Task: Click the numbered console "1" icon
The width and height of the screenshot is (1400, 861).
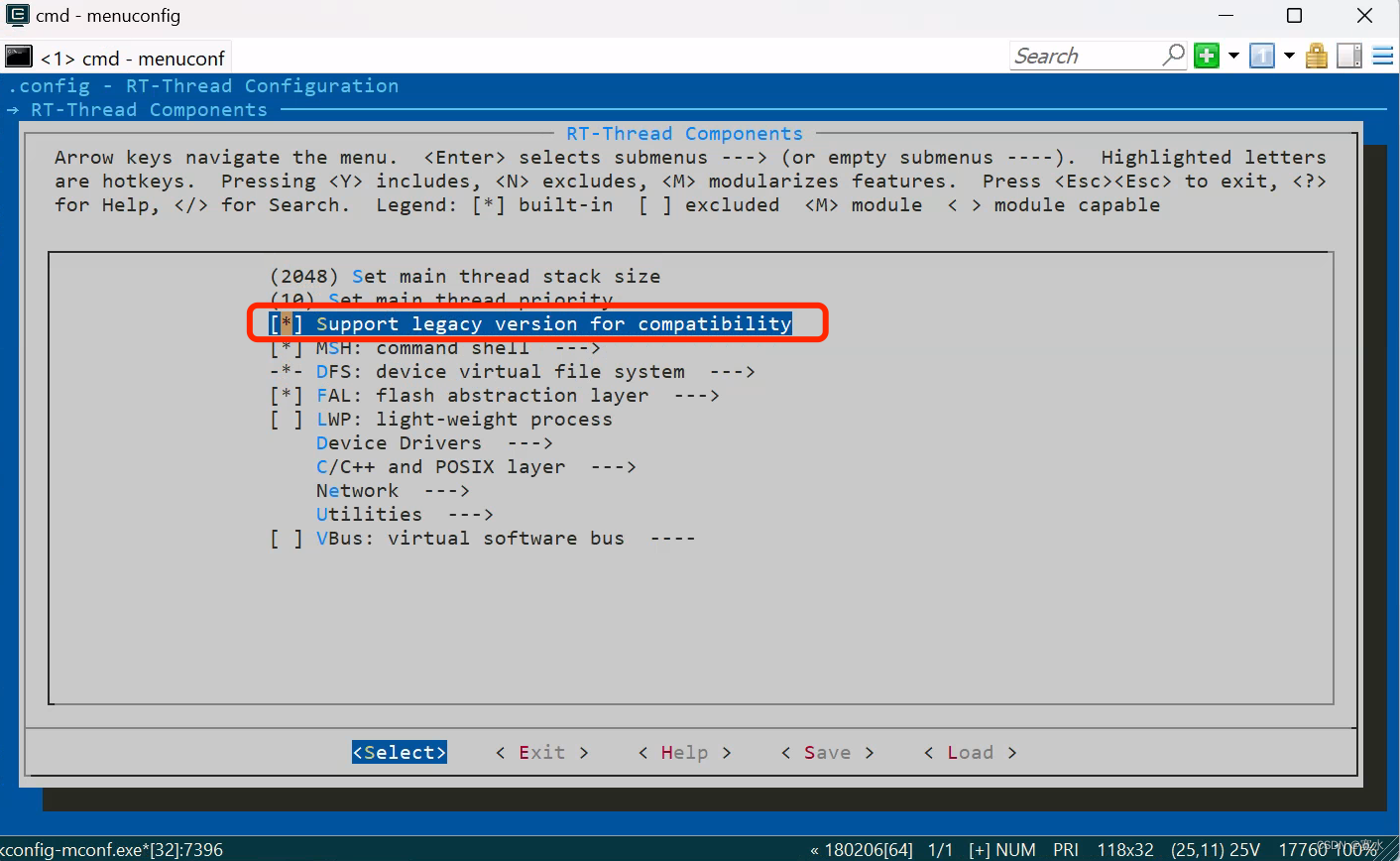Action: tap(1260, 56)
